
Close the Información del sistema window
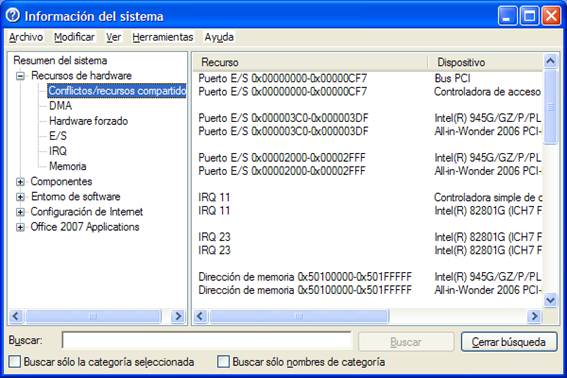coord(551,16)
